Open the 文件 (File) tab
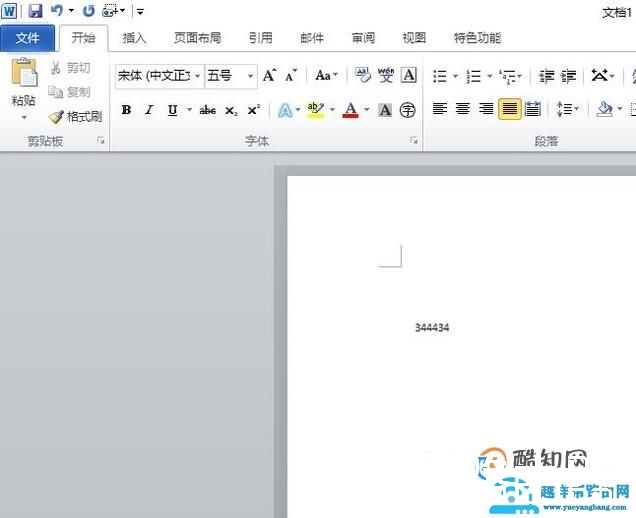Image resolution: width=636 pixels, height=518 pixels. 28,38
